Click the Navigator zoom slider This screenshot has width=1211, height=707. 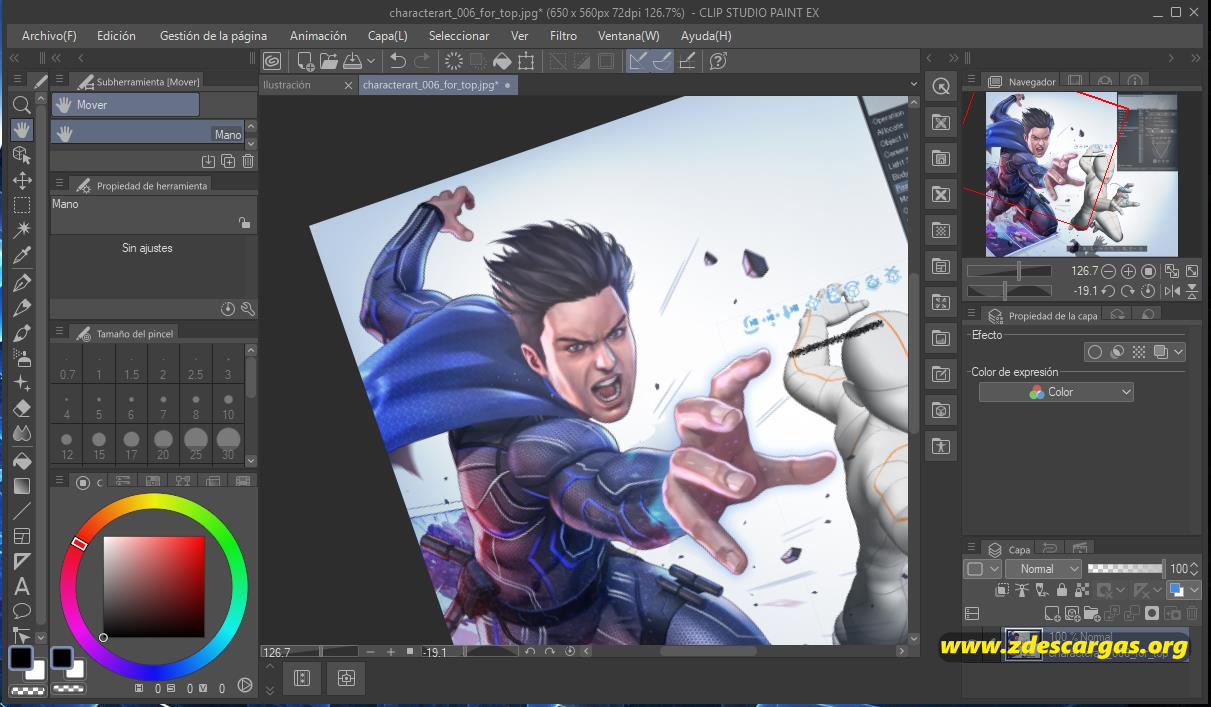[x=1009, y=271]
